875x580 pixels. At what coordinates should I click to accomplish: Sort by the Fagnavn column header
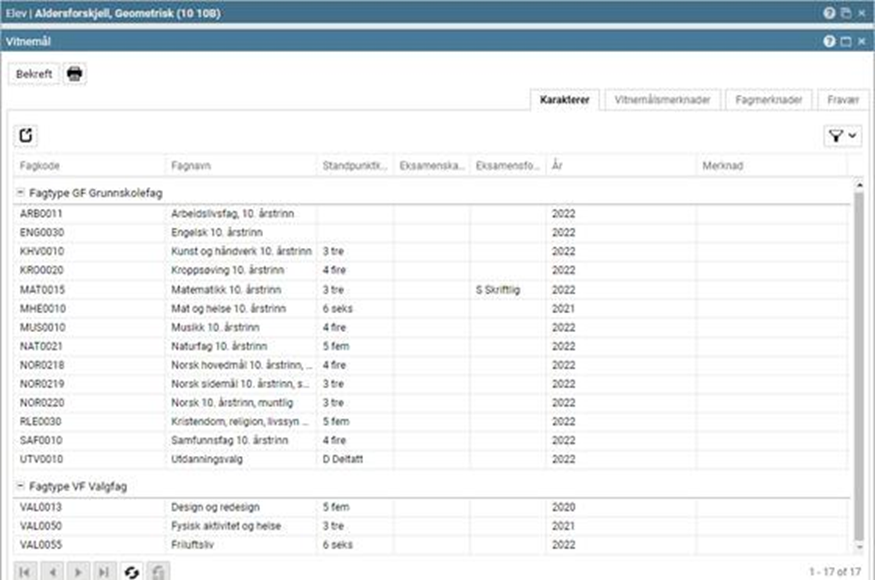coord(240,165)
